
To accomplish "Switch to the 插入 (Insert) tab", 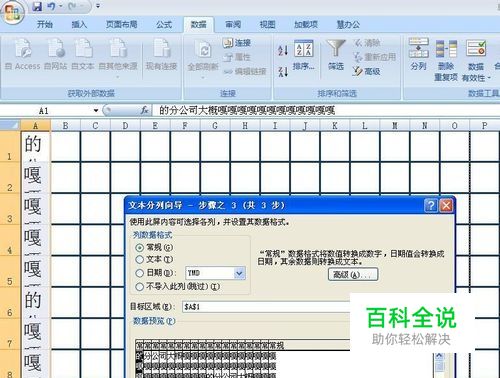I will [79, 24].
